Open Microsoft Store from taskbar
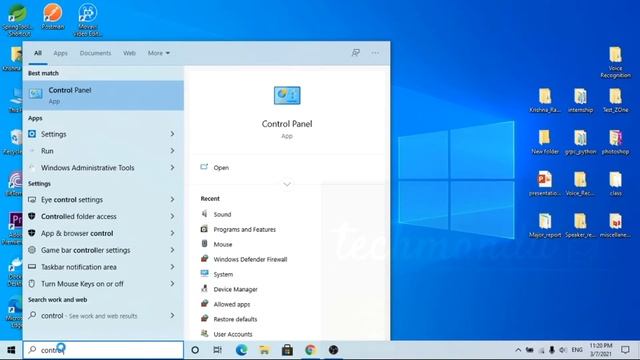Viewport: 640px width, 360px height. point(287,350)
